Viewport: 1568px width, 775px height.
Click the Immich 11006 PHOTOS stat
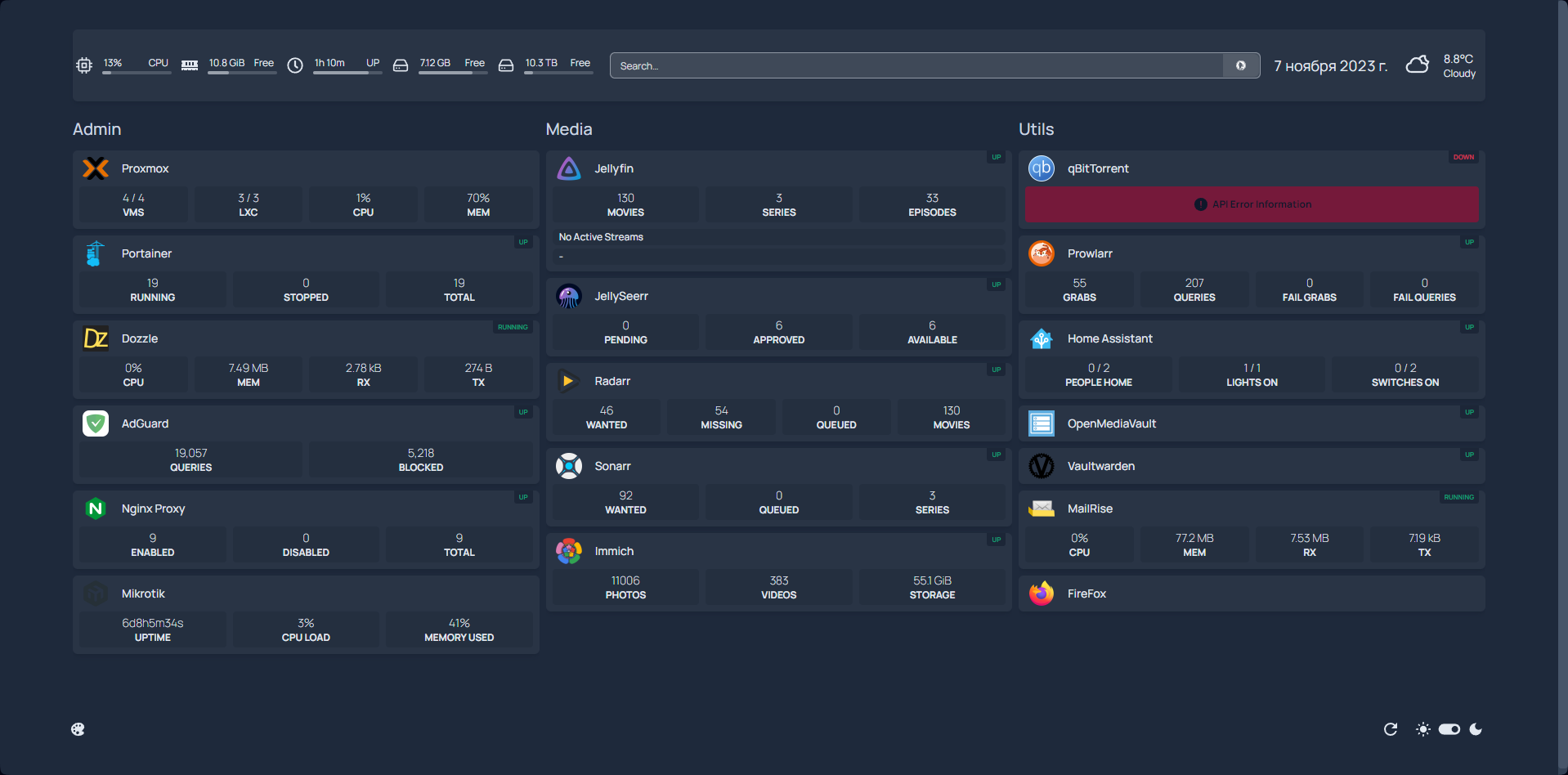point(625,587)
